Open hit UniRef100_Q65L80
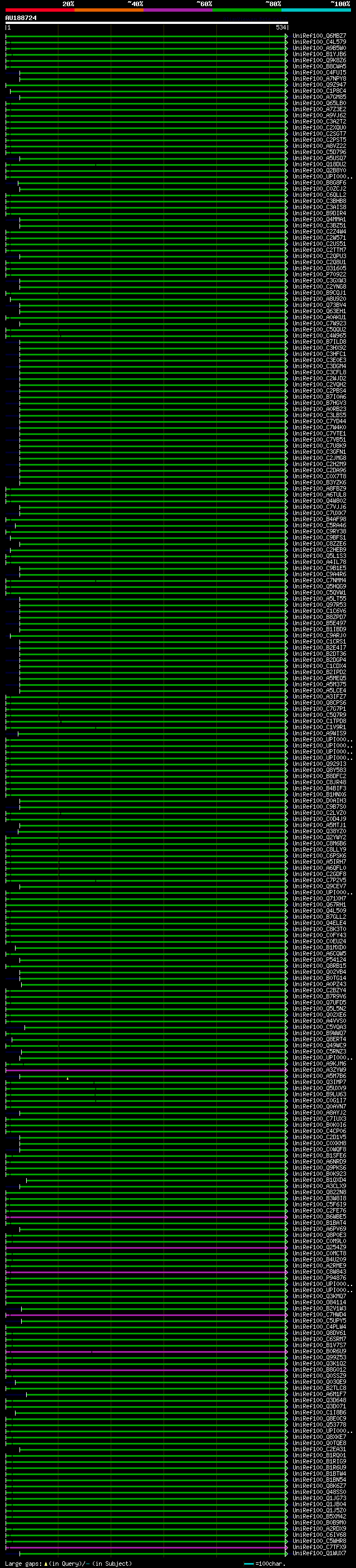356x1568 pixels. pos(319,103)
